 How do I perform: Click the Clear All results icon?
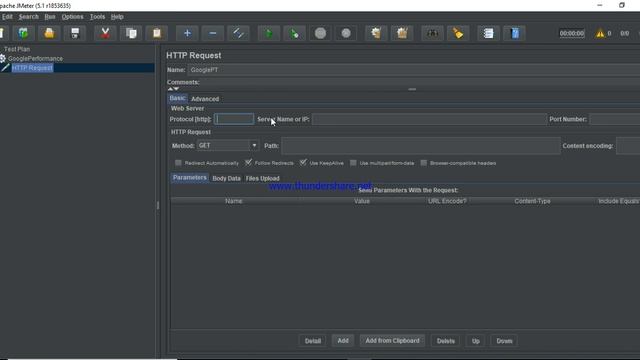pos(402,33)
